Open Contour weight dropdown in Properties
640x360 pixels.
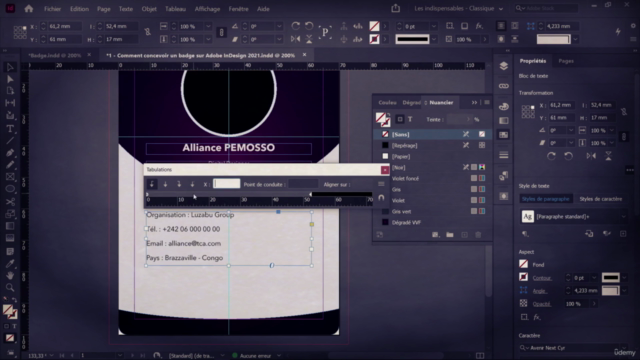pos(594,278)
